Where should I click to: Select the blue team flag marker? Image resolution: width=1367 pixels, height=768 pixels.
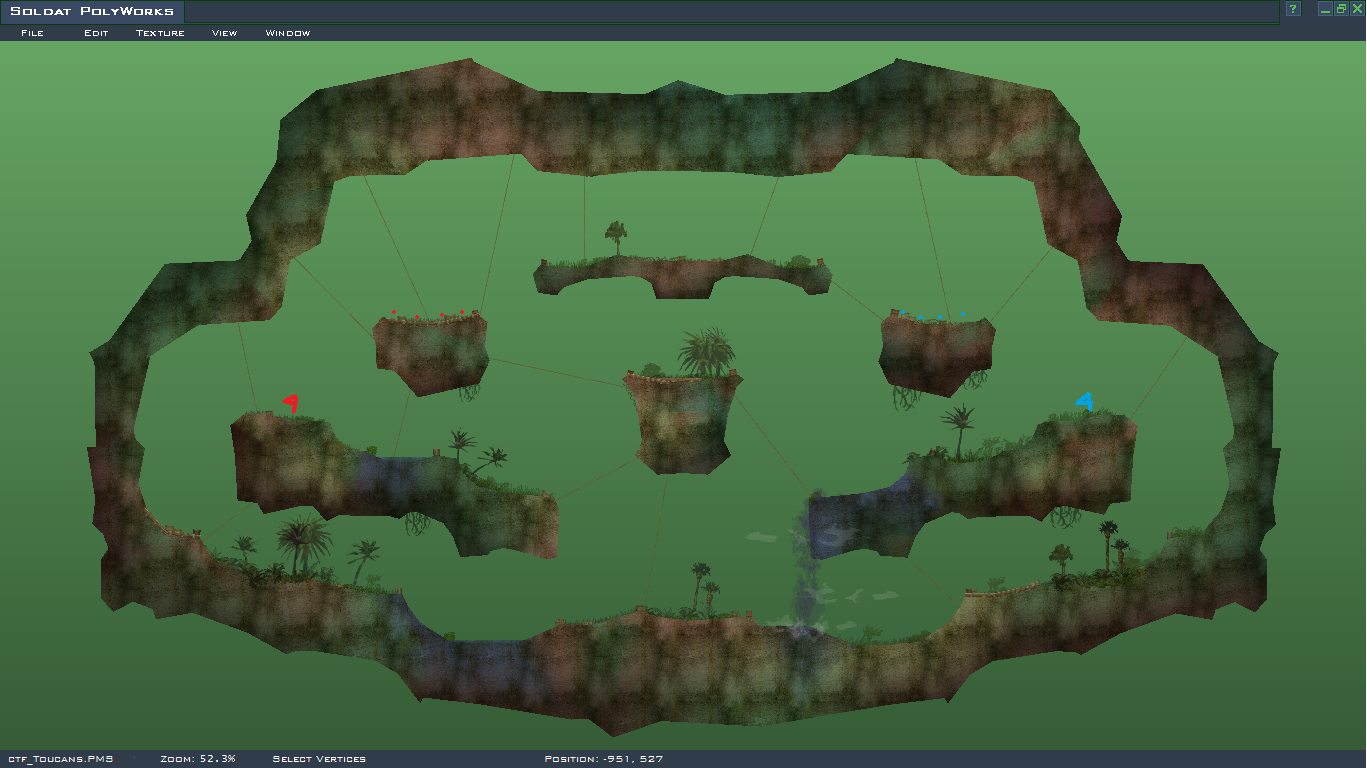(1084, 402)
